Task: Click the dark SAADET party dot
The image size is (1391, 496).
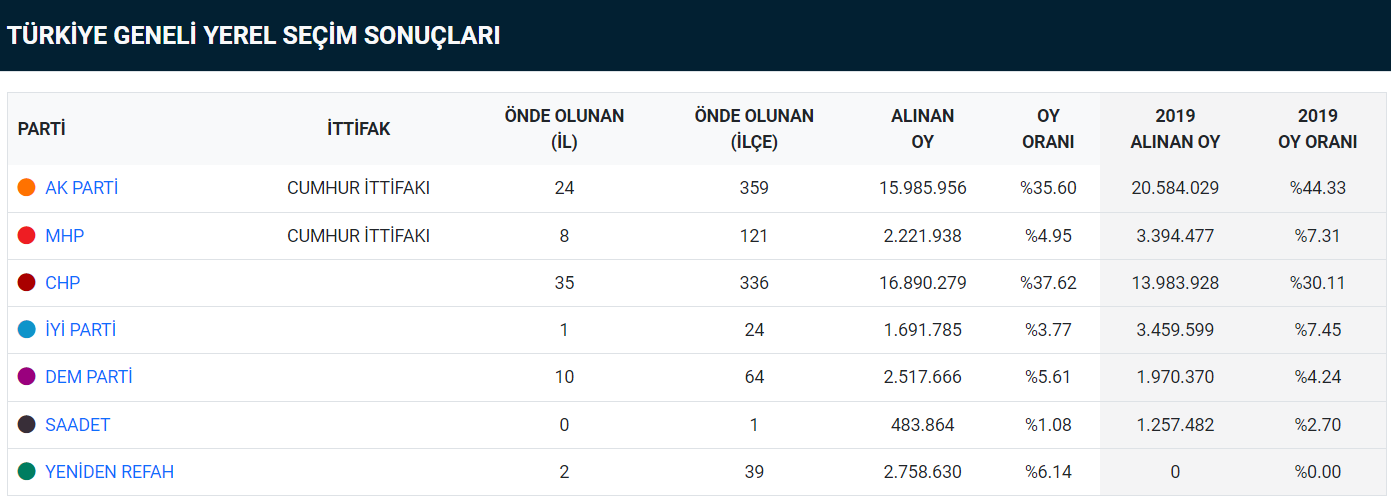Action: [x=27, y=425]
